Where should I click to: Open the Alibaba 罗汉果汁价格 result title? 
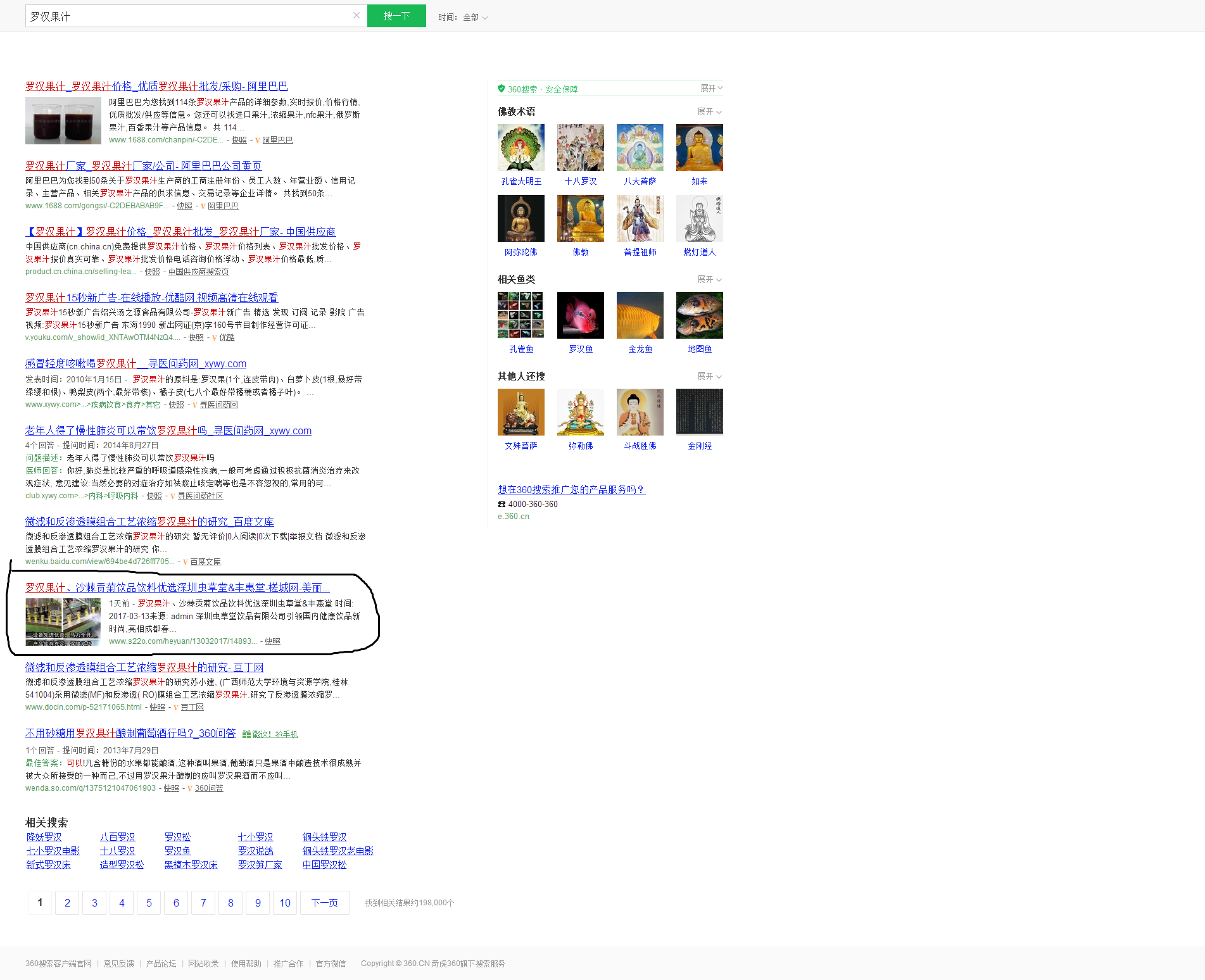click(156, 86)
